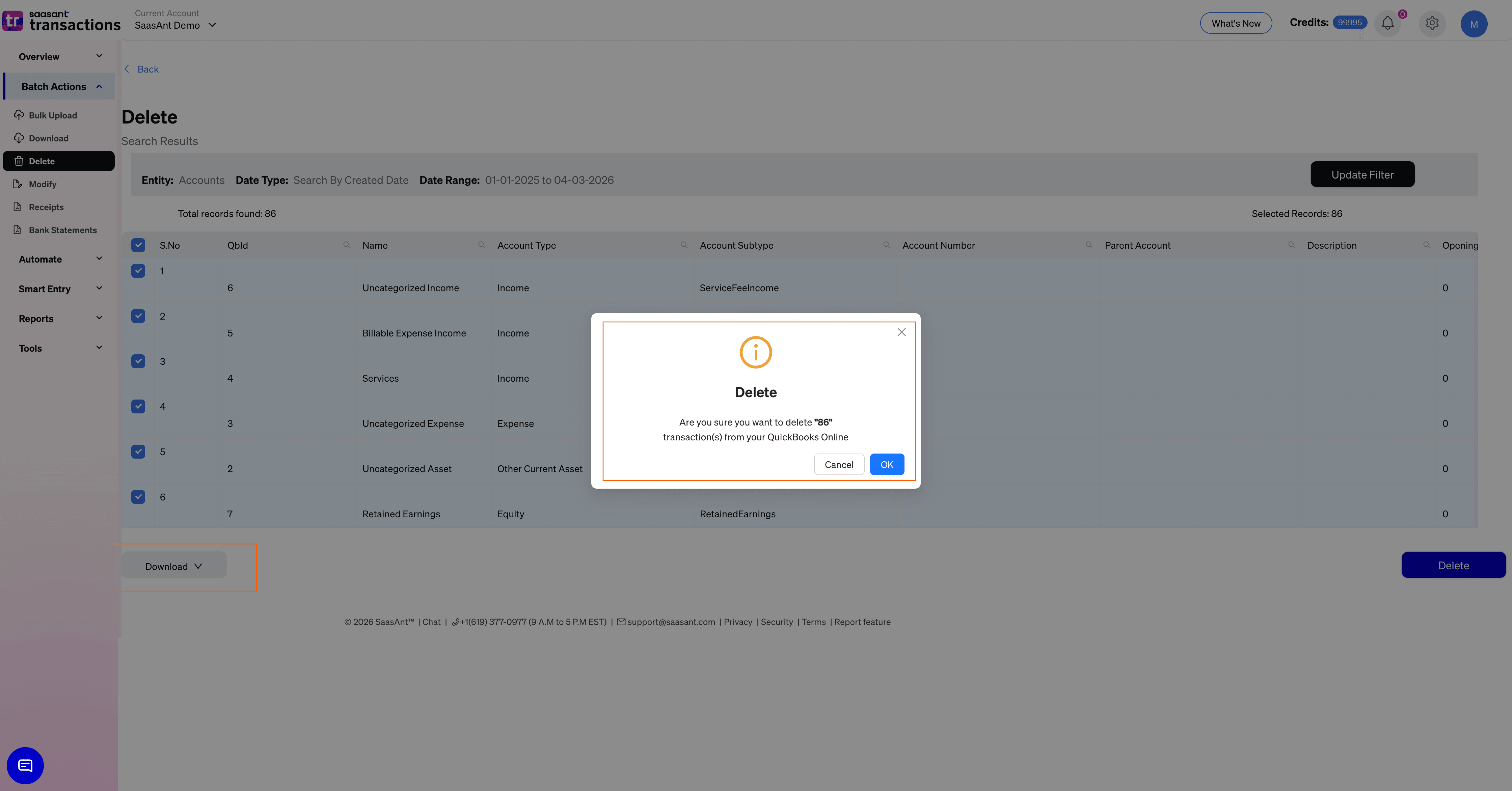Click the chat support bubble icon
Screen dimensions: 1512x791
pos(25,765)
